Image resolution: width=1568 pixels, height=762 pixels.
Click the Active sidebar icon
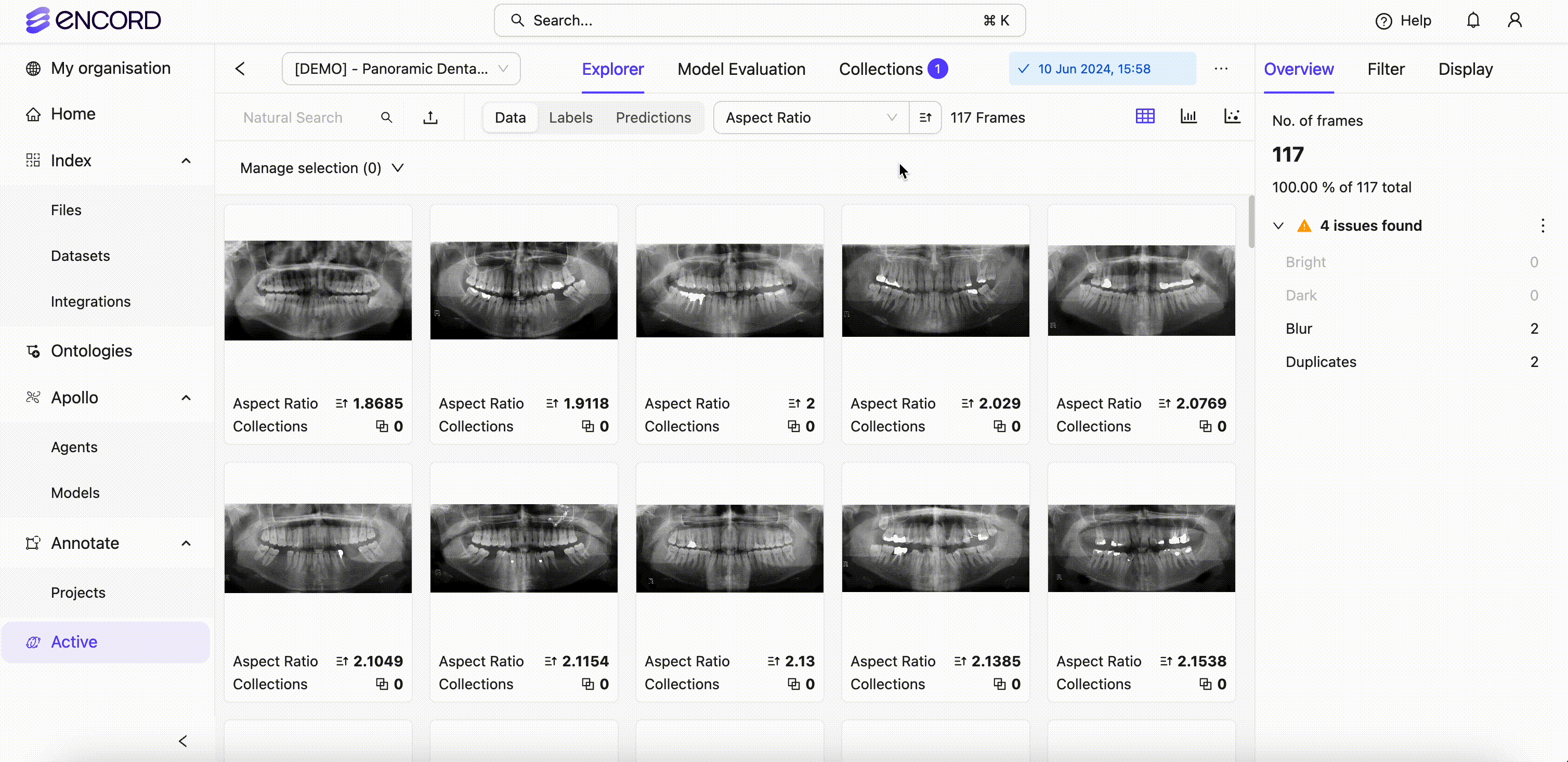tap(33, 642)
